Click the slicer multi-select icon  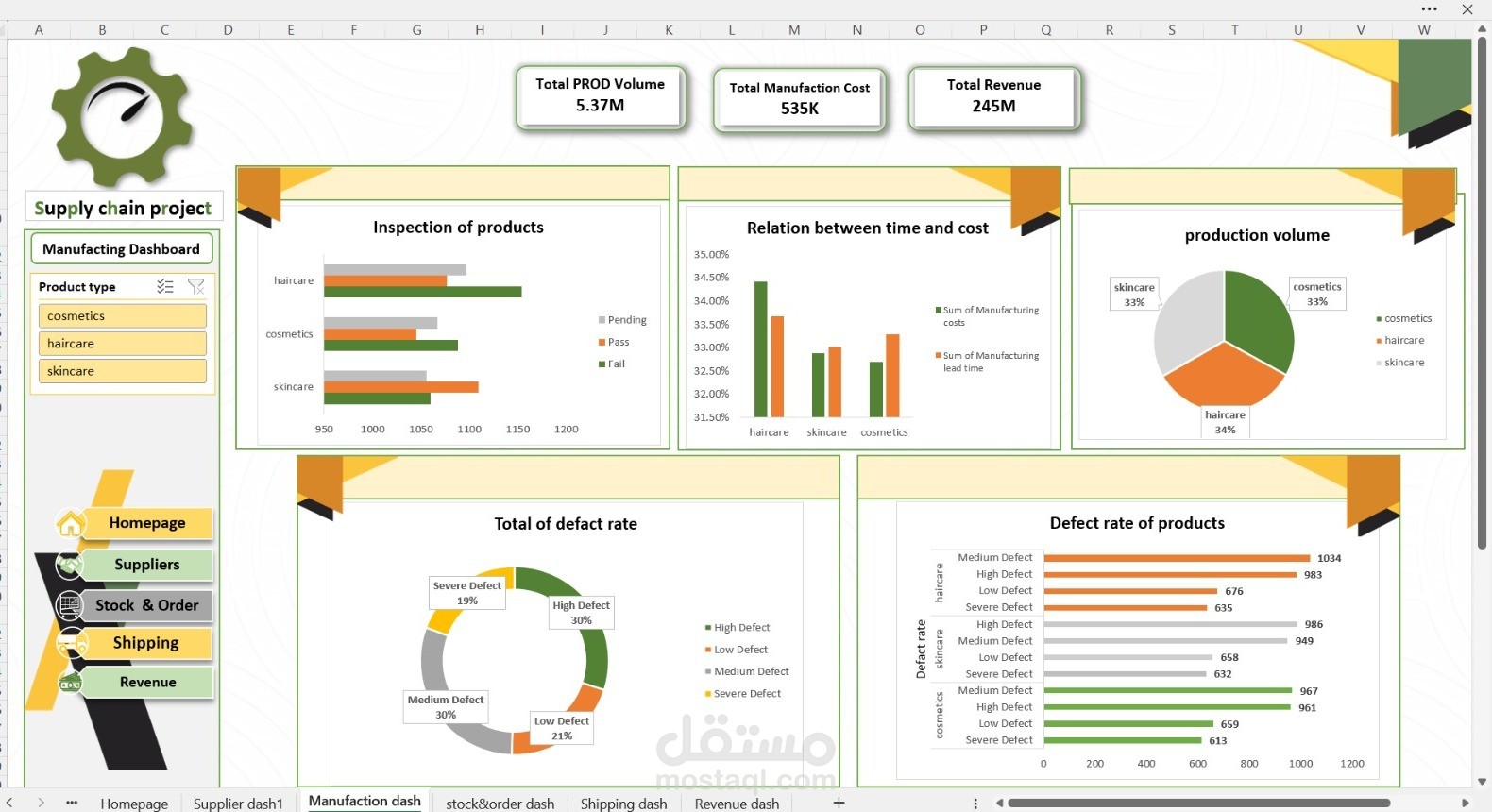(x=165, y=286)
